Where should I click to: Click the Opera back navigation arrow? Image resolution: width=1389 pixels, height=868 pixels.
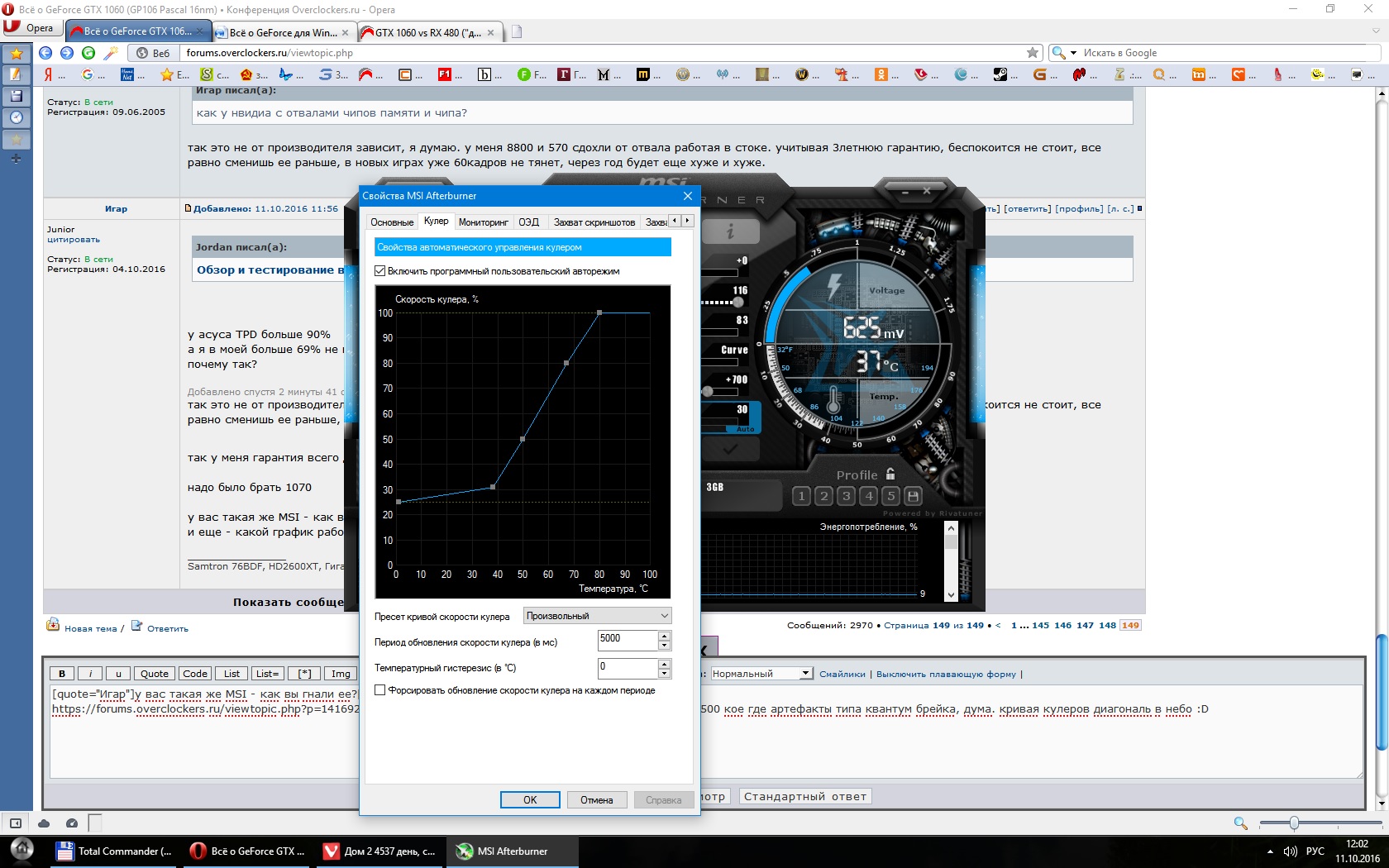tap(45, 53)
